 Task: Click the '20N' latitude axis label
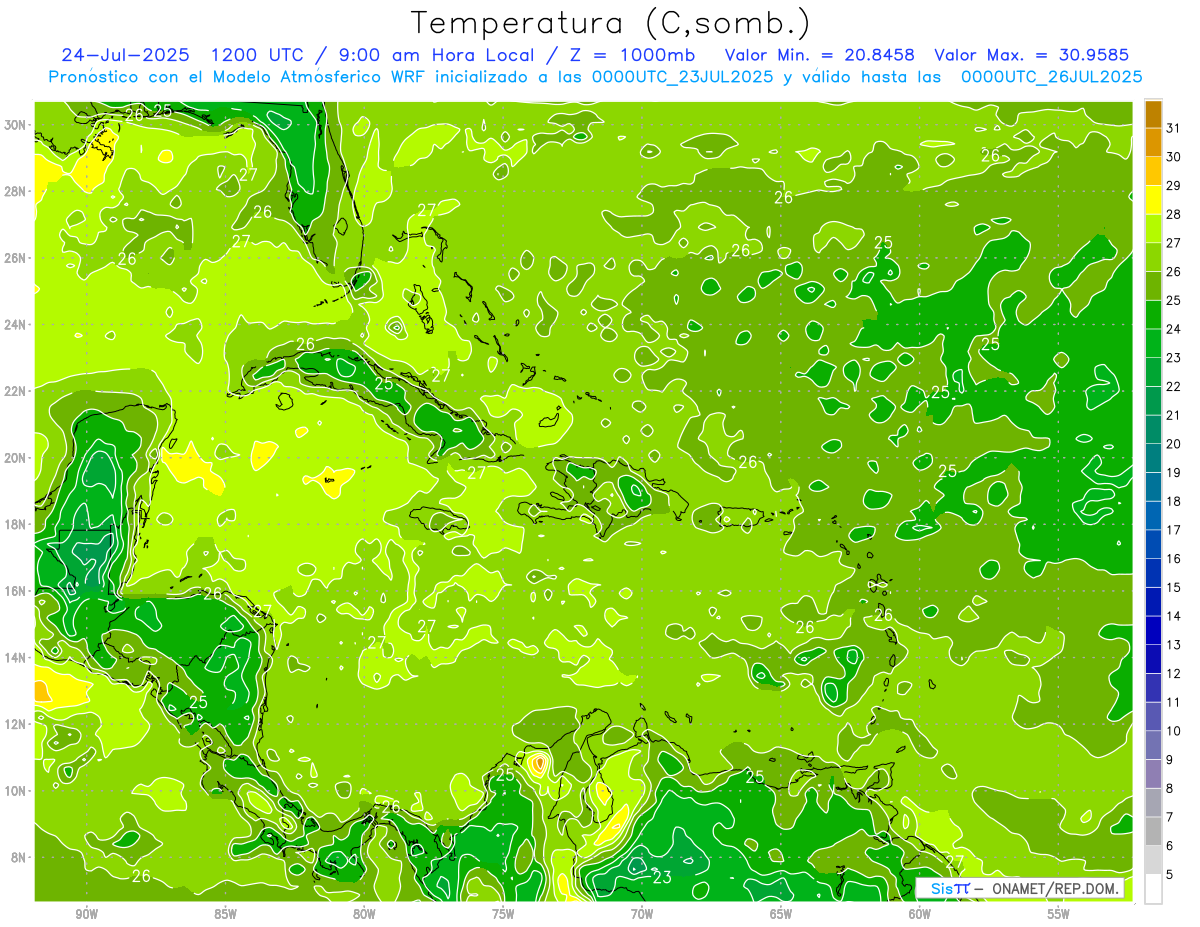tap(16, 457)
